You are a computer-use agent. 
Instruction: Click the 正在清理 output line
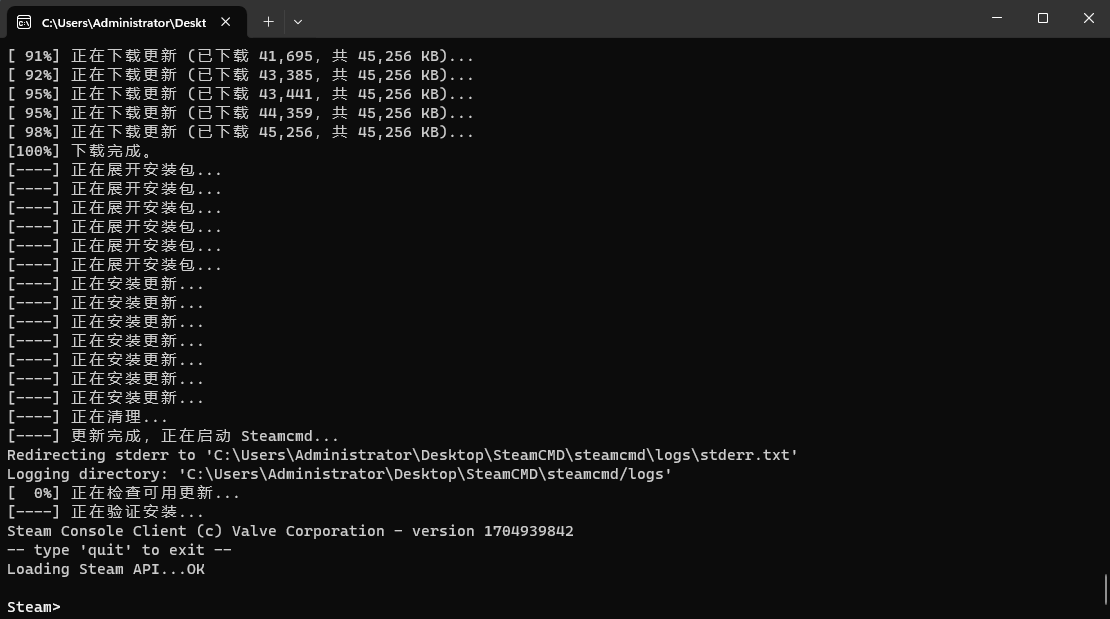click(x=88, y=416)
